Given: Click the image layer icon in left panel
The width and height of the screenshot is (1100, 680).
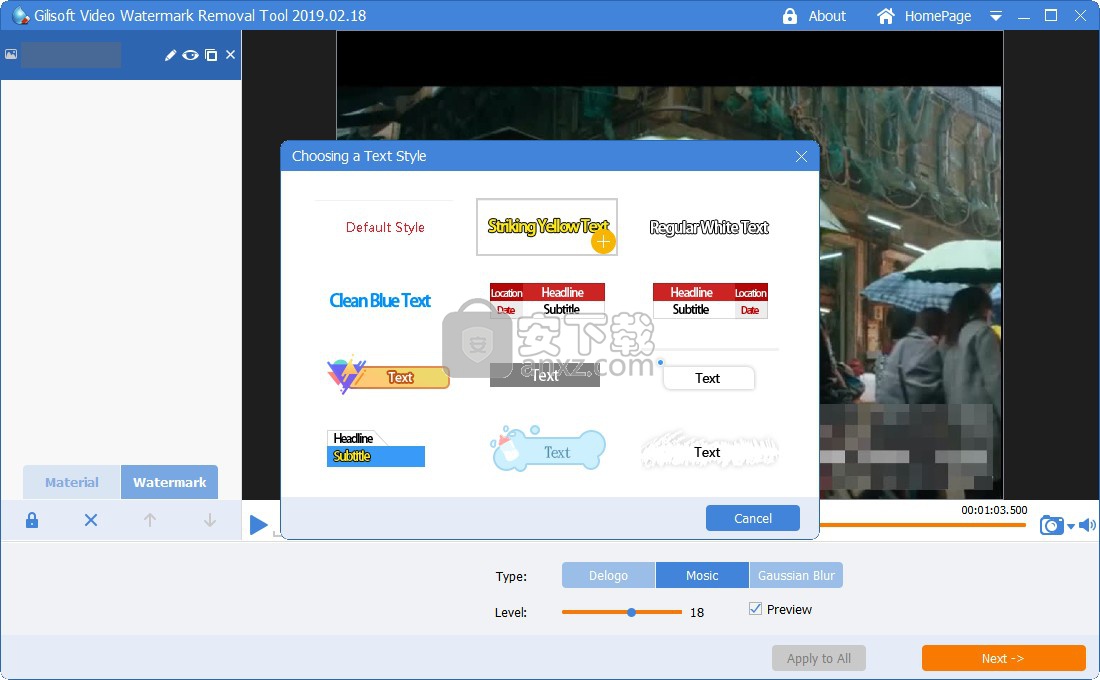Looking at the screenshot, I should pos(11,54).
